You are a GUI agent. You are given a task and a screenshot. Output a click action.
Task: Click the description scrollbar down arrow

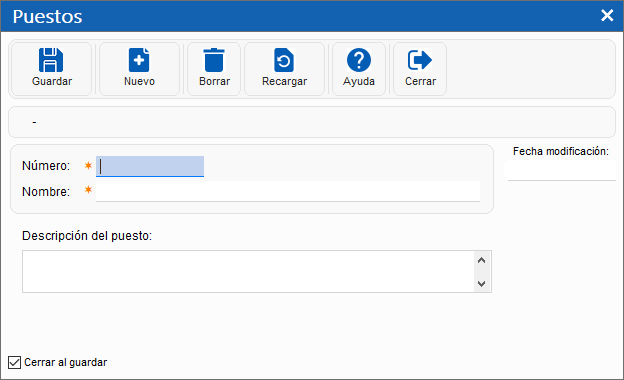(482, 284)
